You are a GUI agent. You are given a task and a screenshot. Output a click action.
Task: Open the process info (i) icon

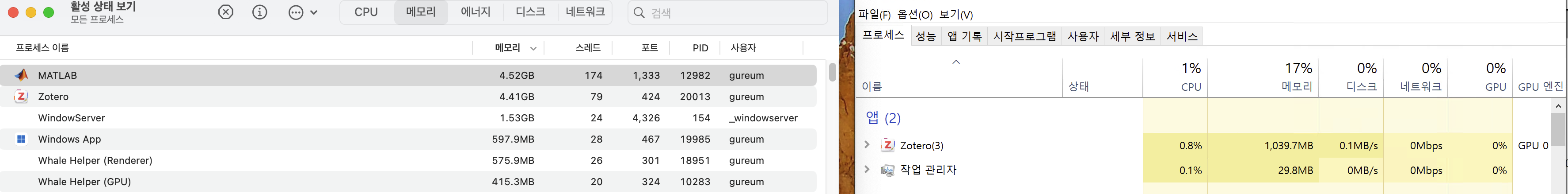click(260, 12)
